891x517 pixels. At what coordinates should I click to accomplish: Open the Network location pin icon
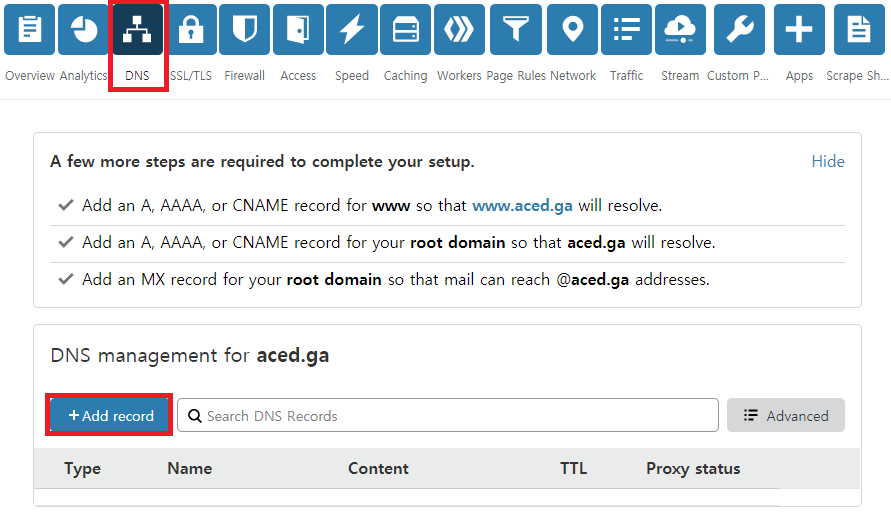pos(573,30)
